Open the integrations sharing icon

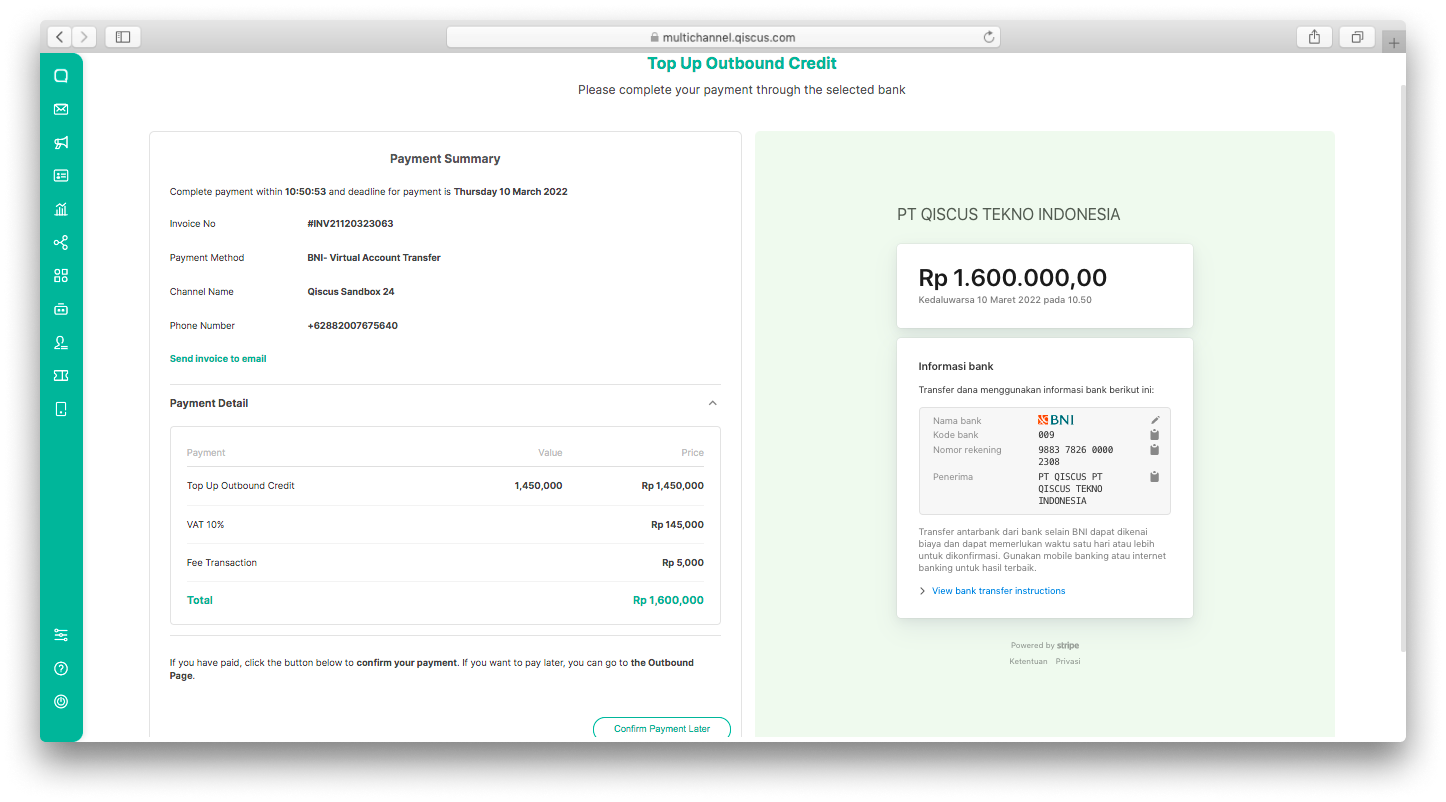pos(61,242)
